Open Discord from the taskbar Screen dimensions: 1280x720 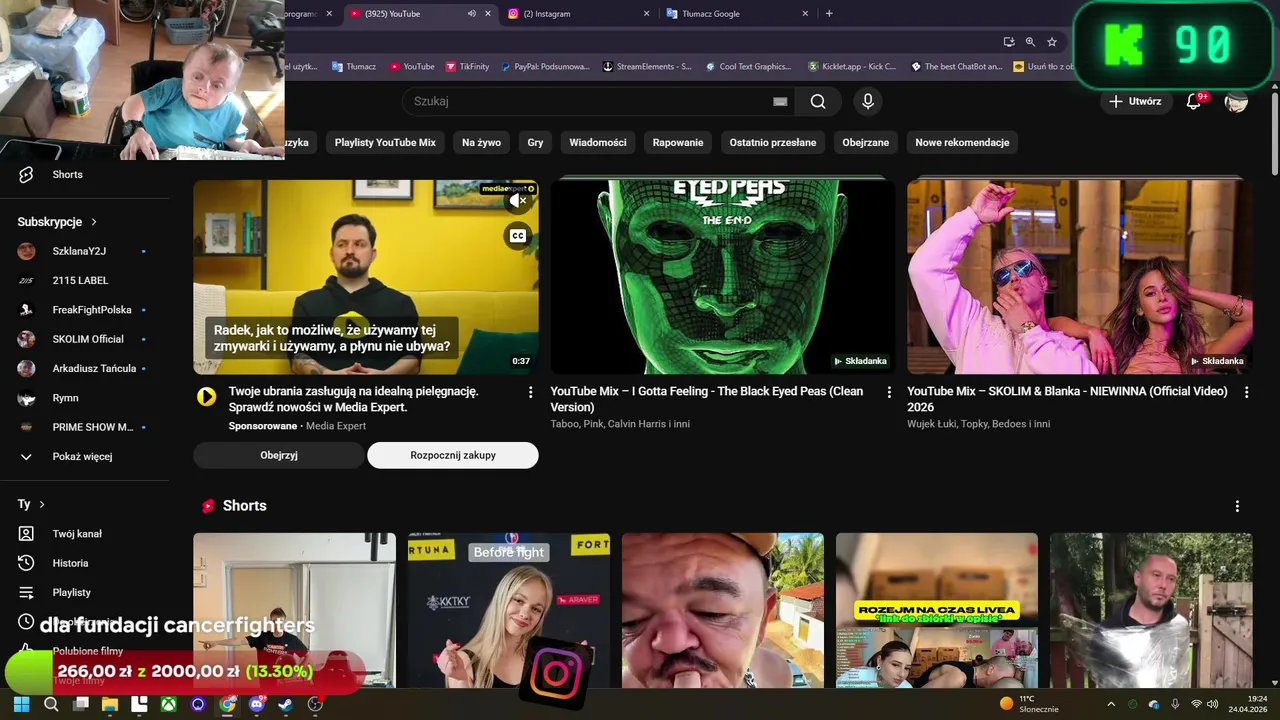click(257, 704)
